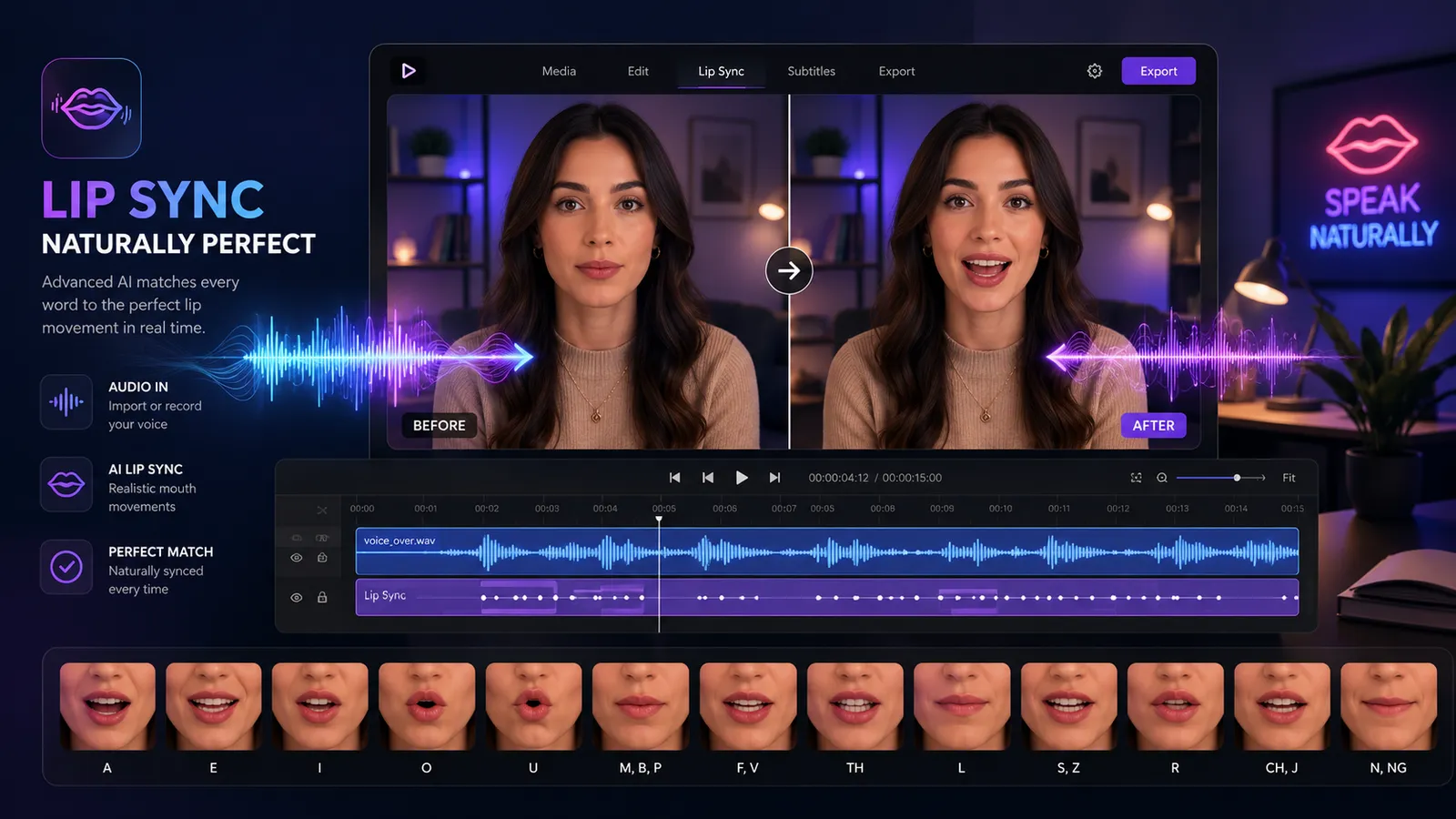Select the U viseme thumbnail
This screenshot has width=1456, height=819.
533,706
